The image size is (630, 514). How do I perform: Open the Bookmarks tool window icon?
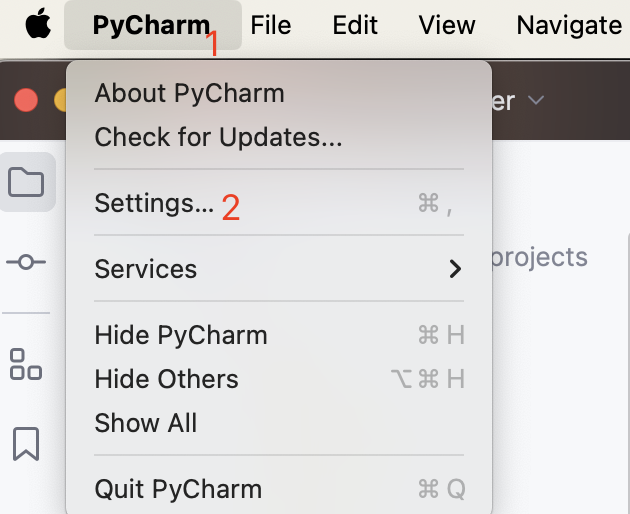tap(26, 444)
